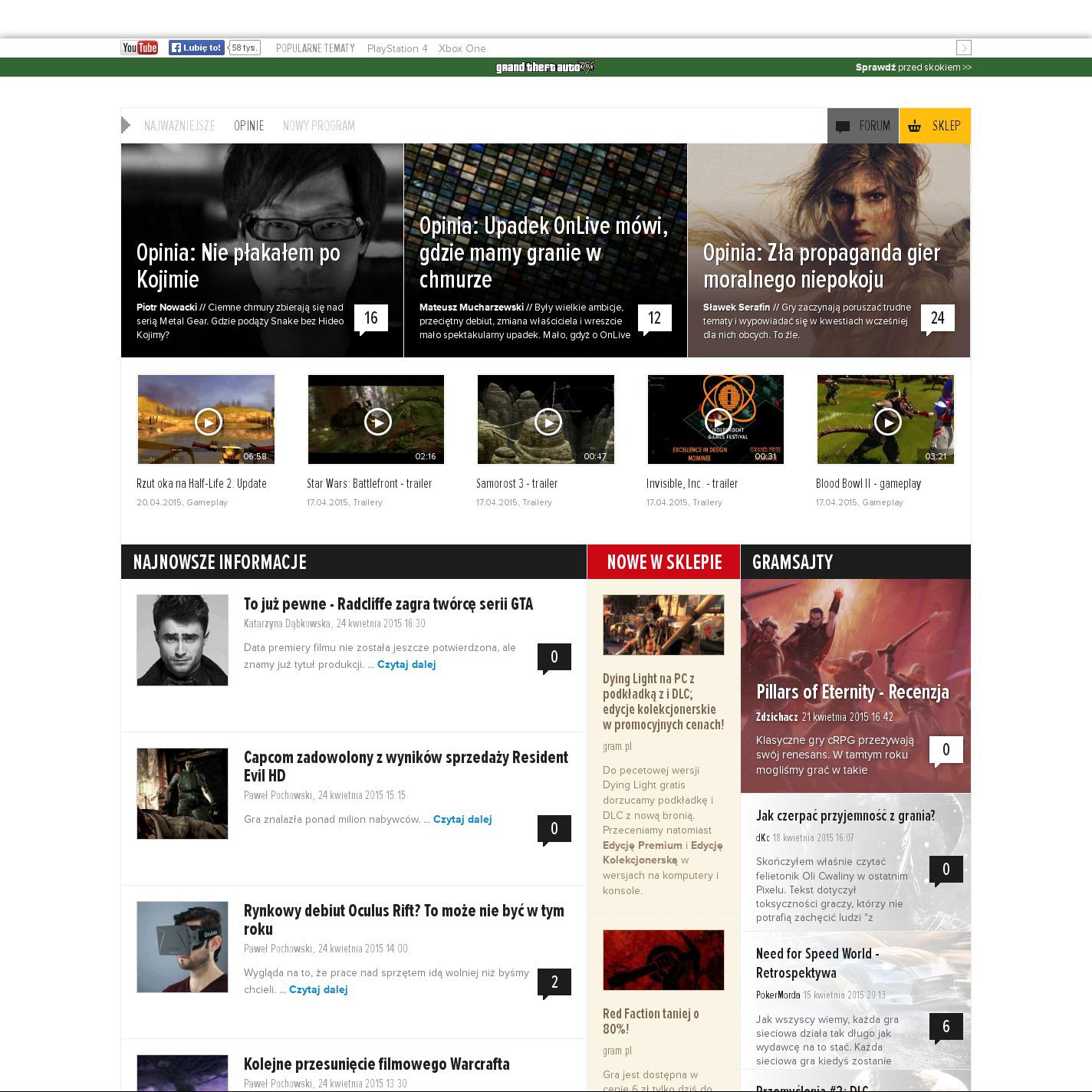The height and width of the screenshot is (1092, 1092).
Task: Click the YouTube logo icon
Action: pyautogui.click(x=140, y=48)
